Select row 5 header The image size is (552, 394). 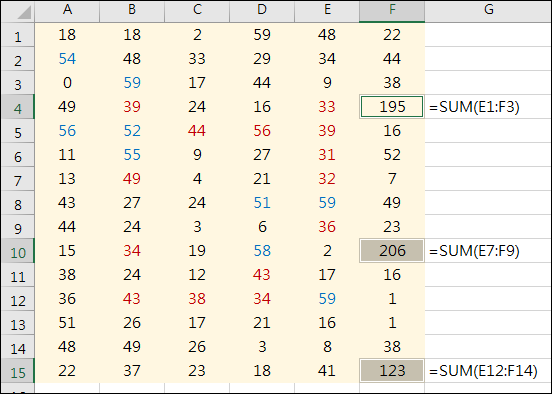pyautogui.click(x=18, y=131)
